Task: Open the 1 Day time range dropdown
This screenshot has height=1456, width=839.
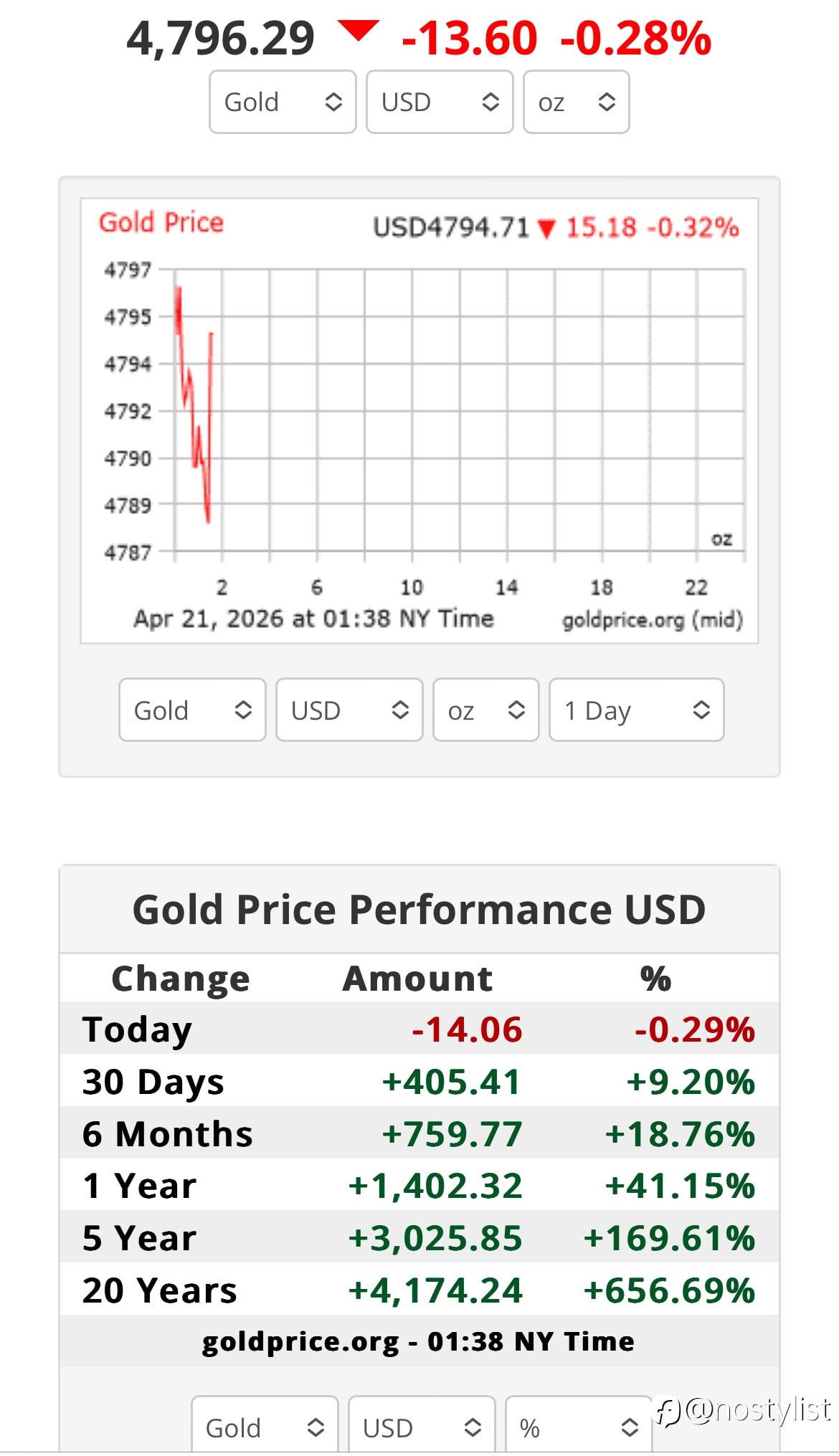Action: [636, 710]
